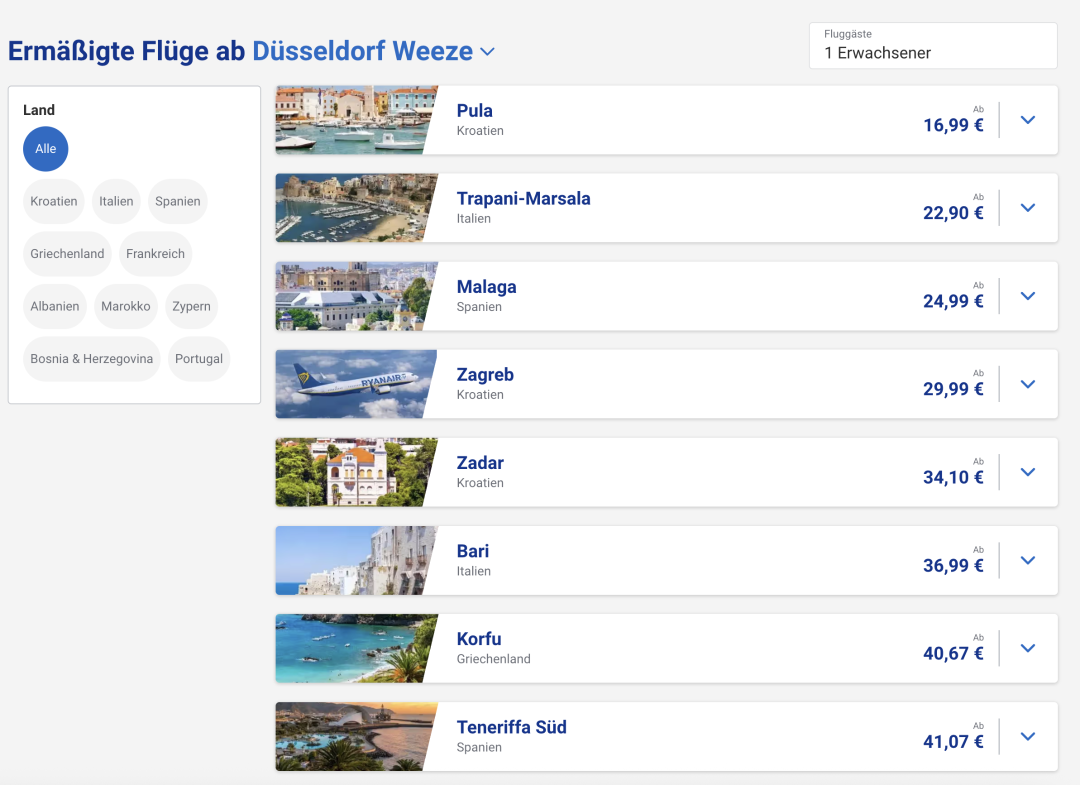Click the Teneriffa Süd sunset thumbnail
1080x785 pixels.
[x=356, y=737]
